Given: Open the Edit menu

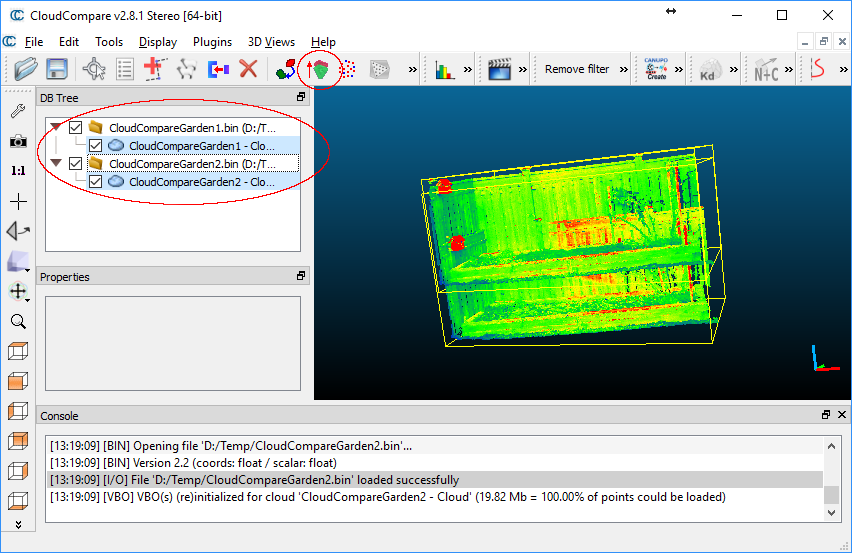Looking at the screenshot, I should (69, 42).
